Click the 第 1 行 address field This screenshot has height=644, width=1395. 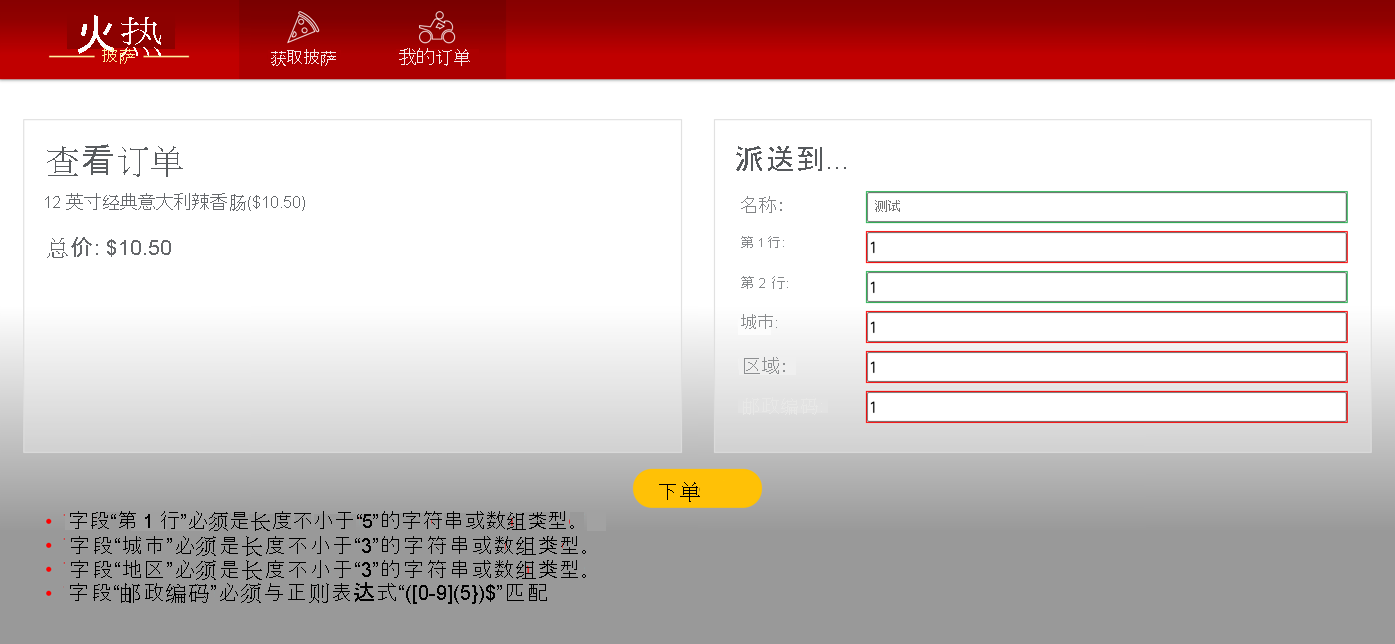[x=1105, y=246]
